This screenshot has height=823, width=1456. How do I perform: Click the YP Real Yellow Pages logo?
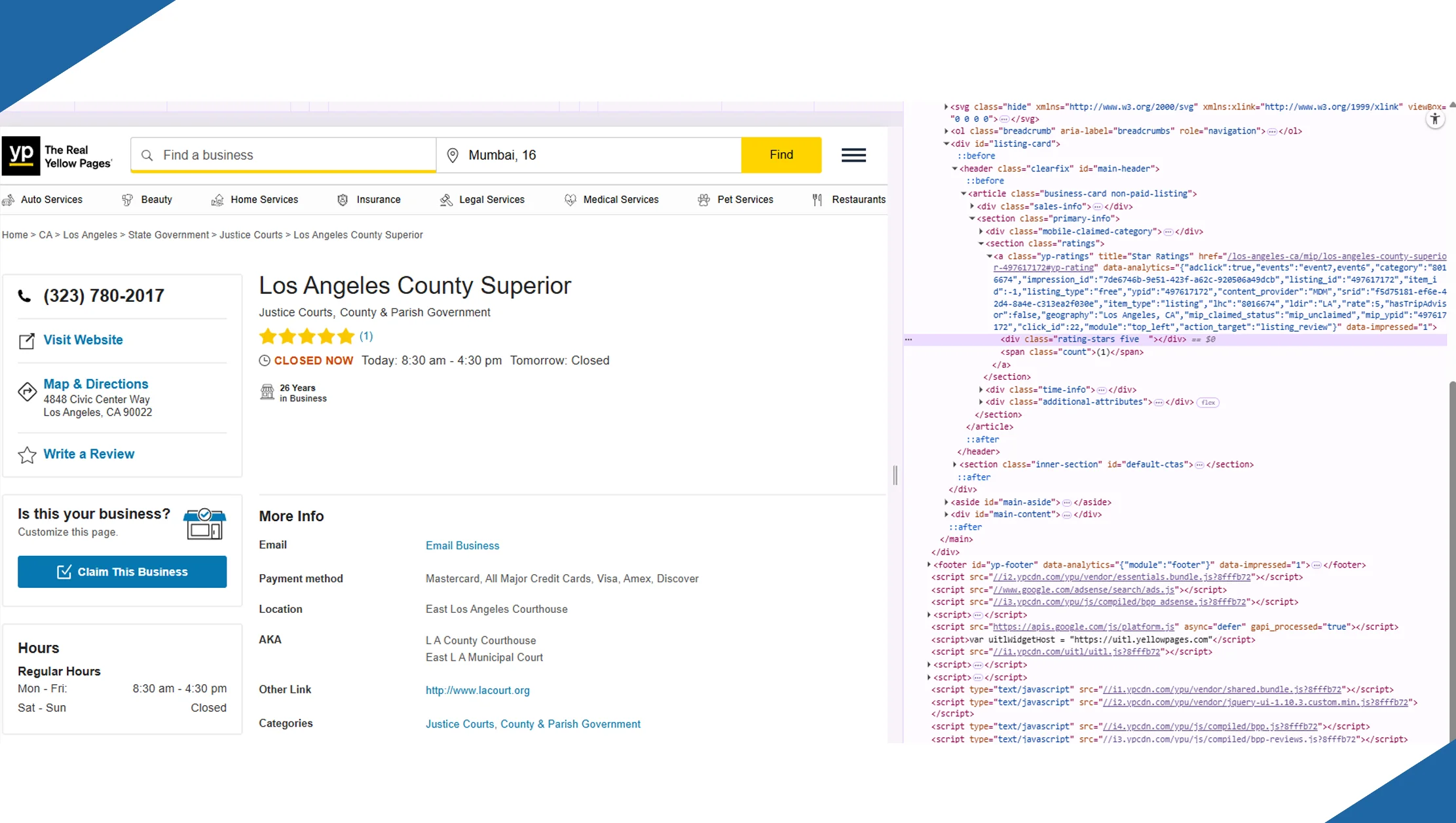[58, 156]
